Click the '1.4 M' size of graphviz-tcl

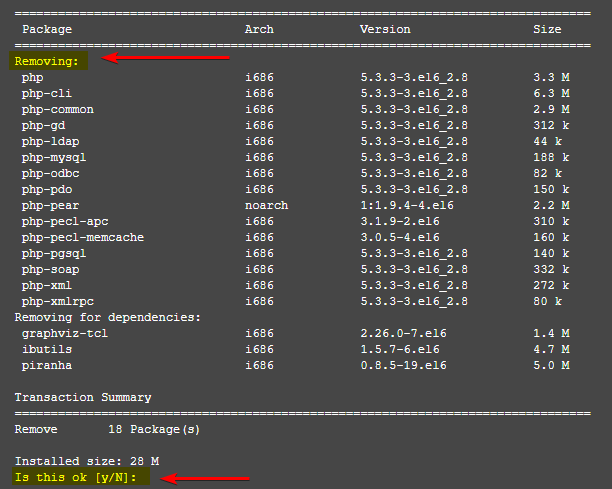(x=551, y=333)
